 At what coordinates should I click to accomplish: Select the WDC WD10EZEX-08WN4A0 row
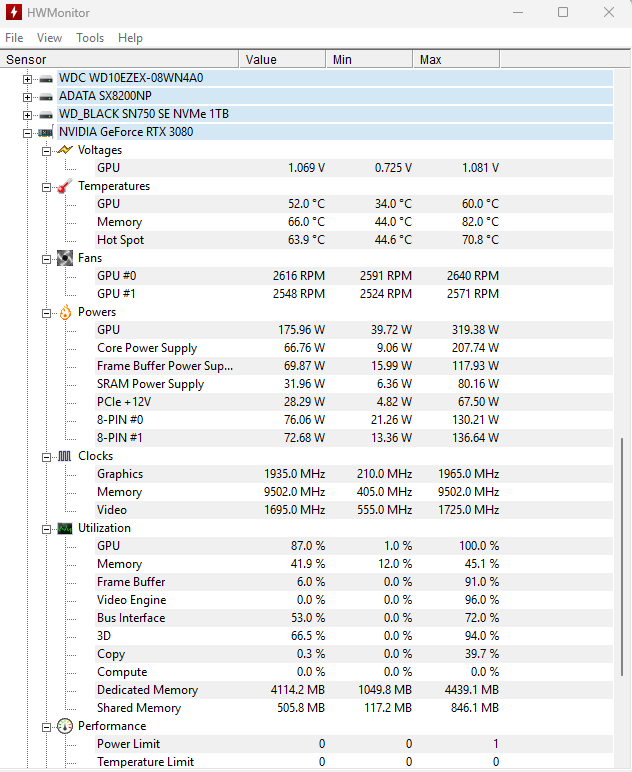[x=335, y=78]
